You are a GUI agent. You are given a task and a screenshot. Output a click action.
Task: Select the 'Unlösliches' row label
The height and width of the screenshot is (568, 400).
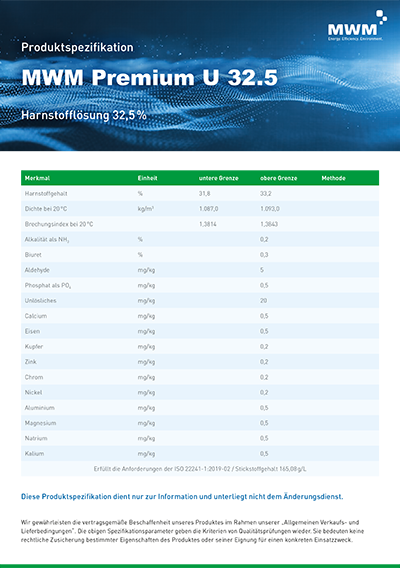(x=41, y=301)
